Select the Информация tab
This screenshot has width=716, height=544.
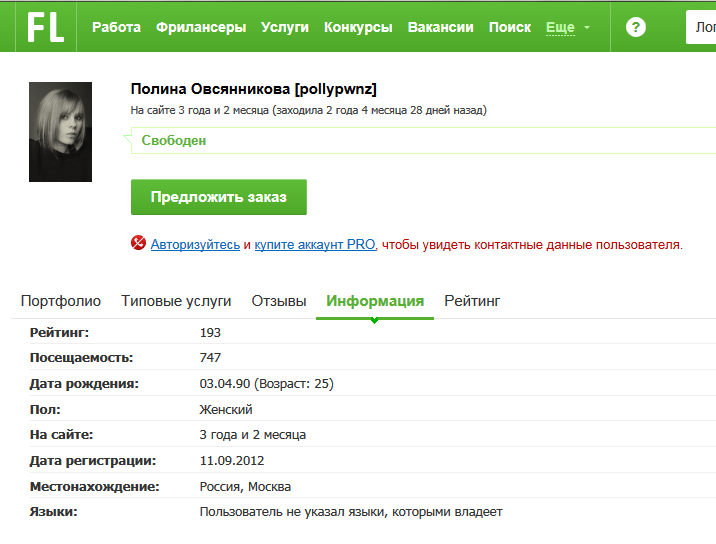375,301
